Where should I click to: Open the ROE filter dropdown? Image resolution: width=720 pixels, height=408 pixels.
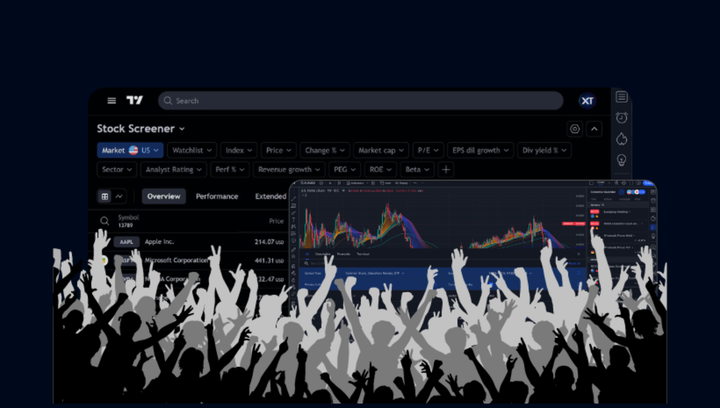point(380,169)
